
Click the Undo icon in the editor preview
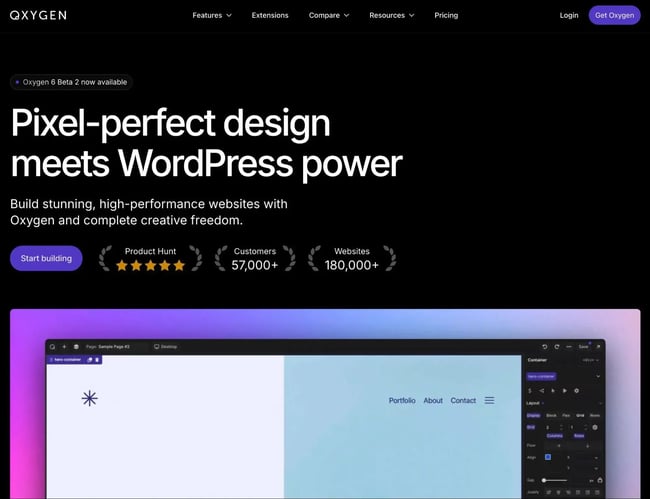click(545, 346)
